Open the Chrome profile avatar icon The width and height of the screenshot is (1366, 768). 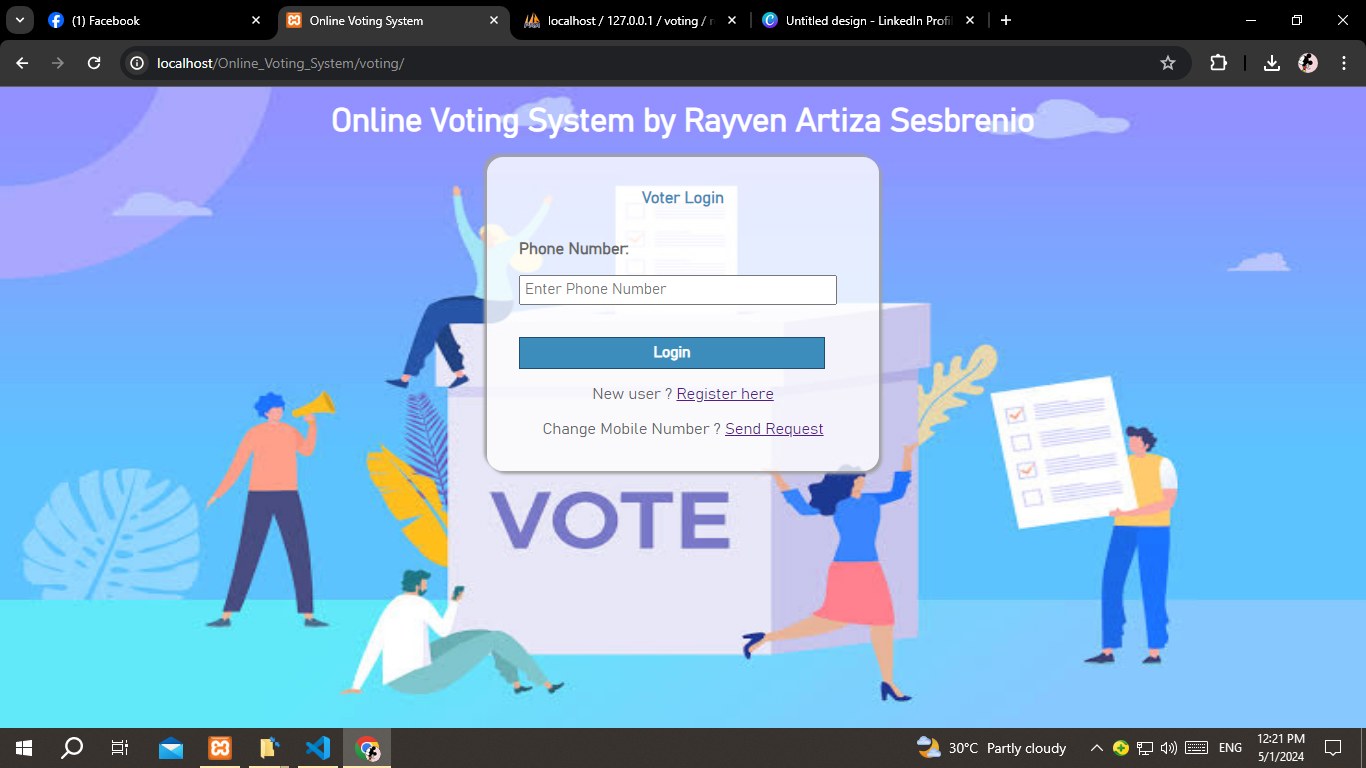pos(1307,62)
